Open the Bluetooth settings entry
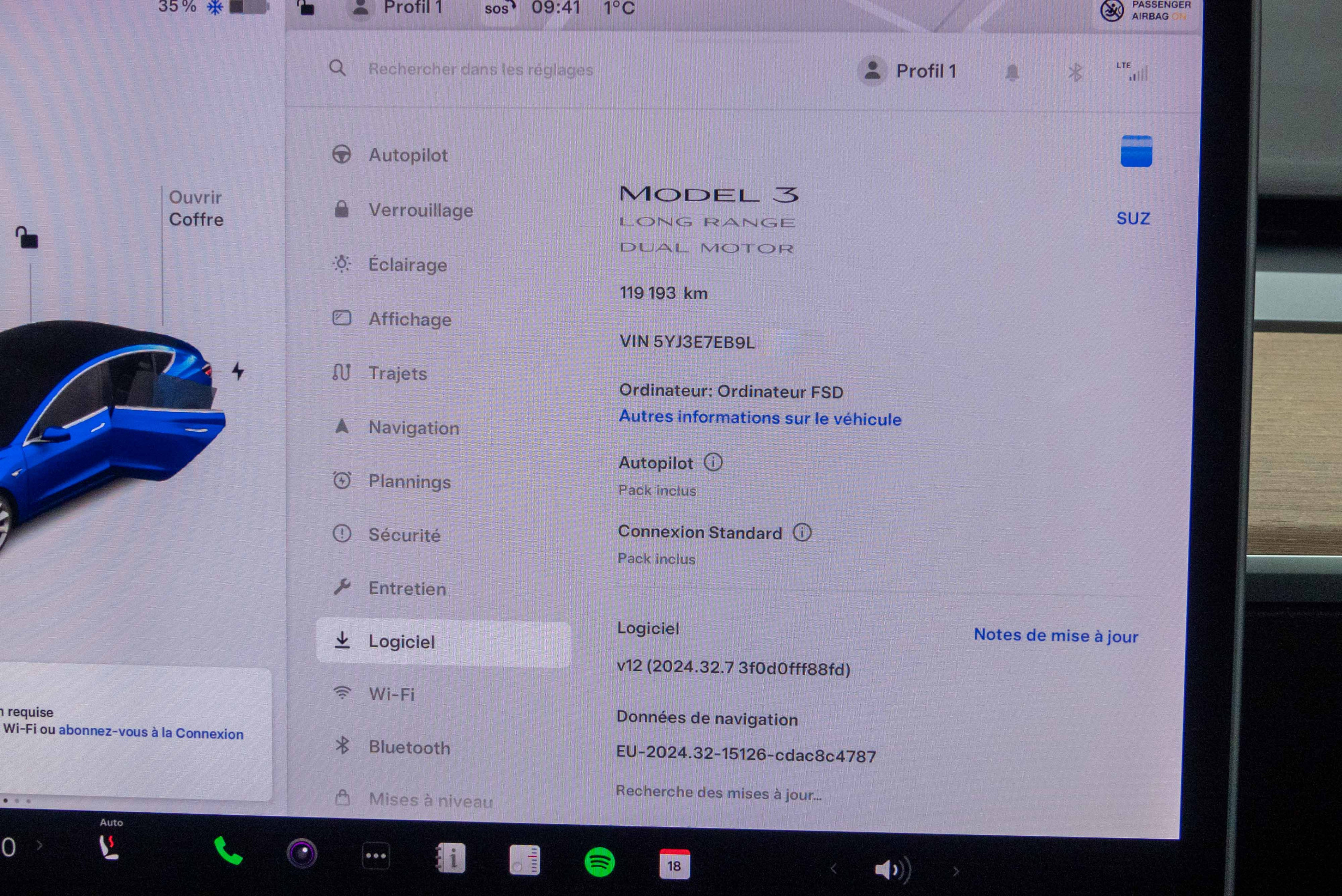 pos(393,747)
